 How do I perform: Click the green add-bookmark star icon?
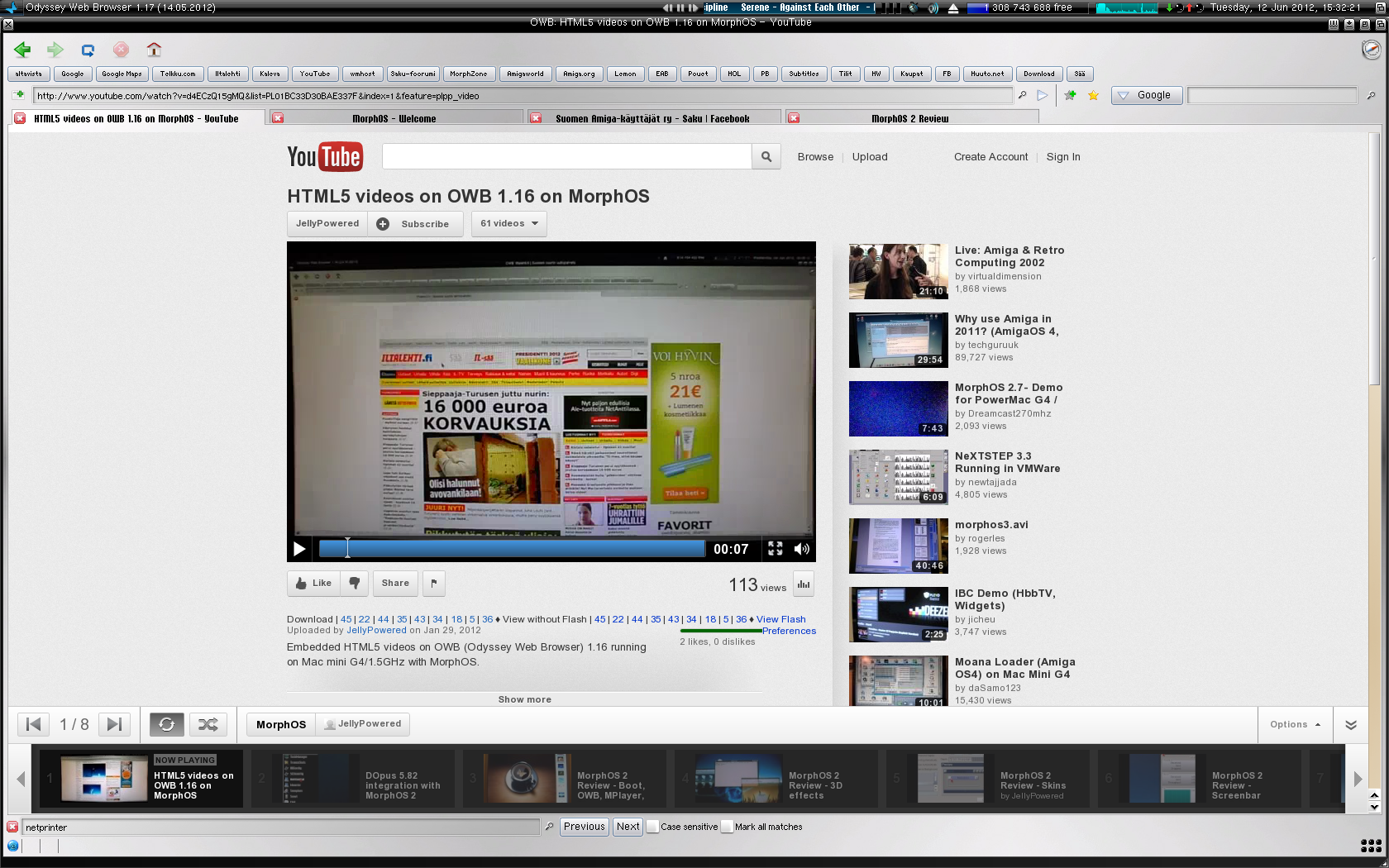pos(1070,96)
